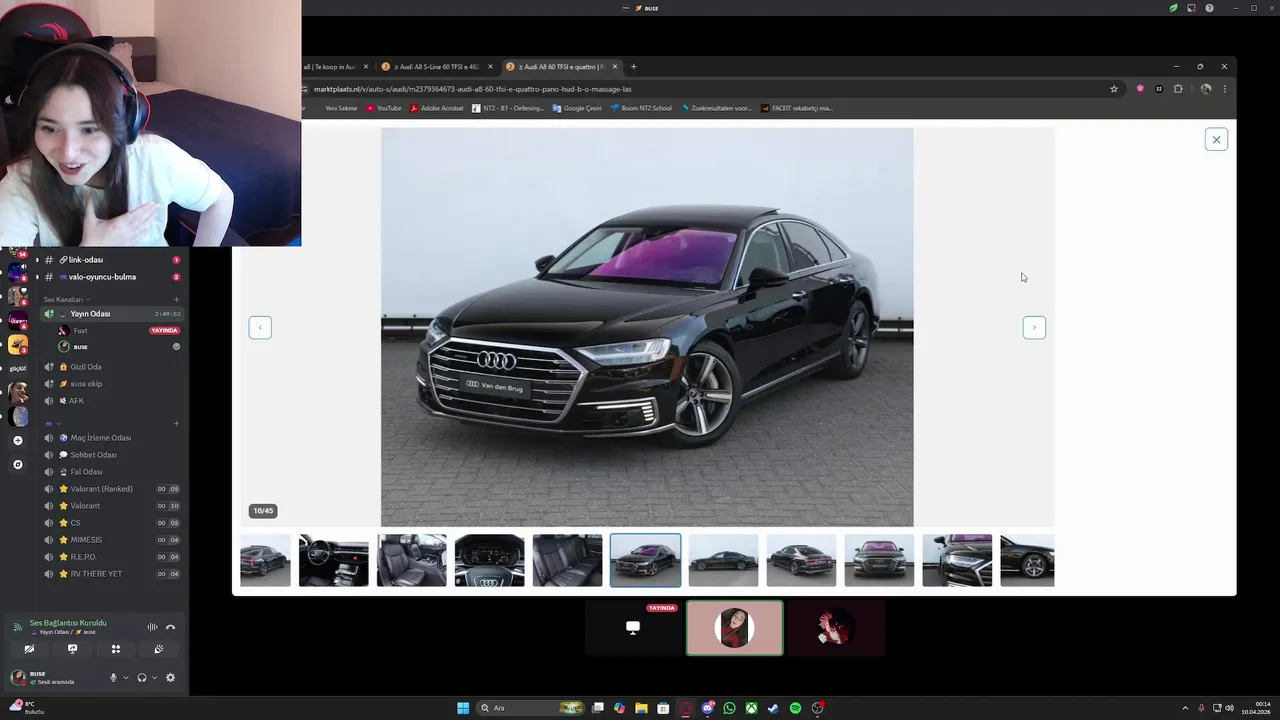Open Windows Start menu
This screenshot has width=1280, height=720.
coord(463,708)
